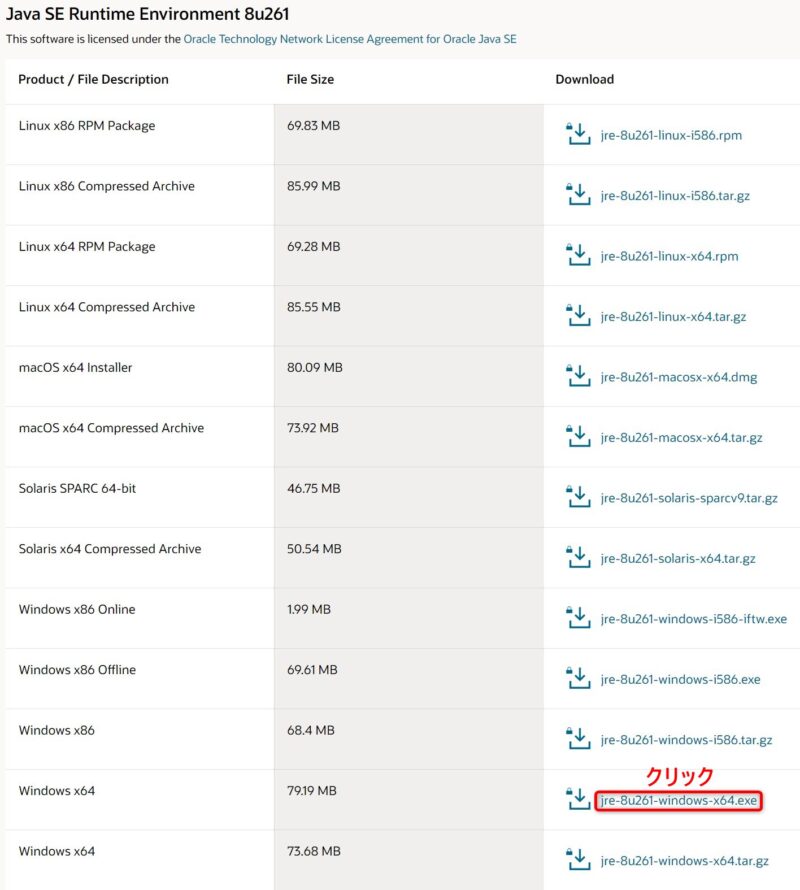Click download icon beside jre-8u261-linux-x64.rpm
Viewport: 800px width, 890px height.
578,256
